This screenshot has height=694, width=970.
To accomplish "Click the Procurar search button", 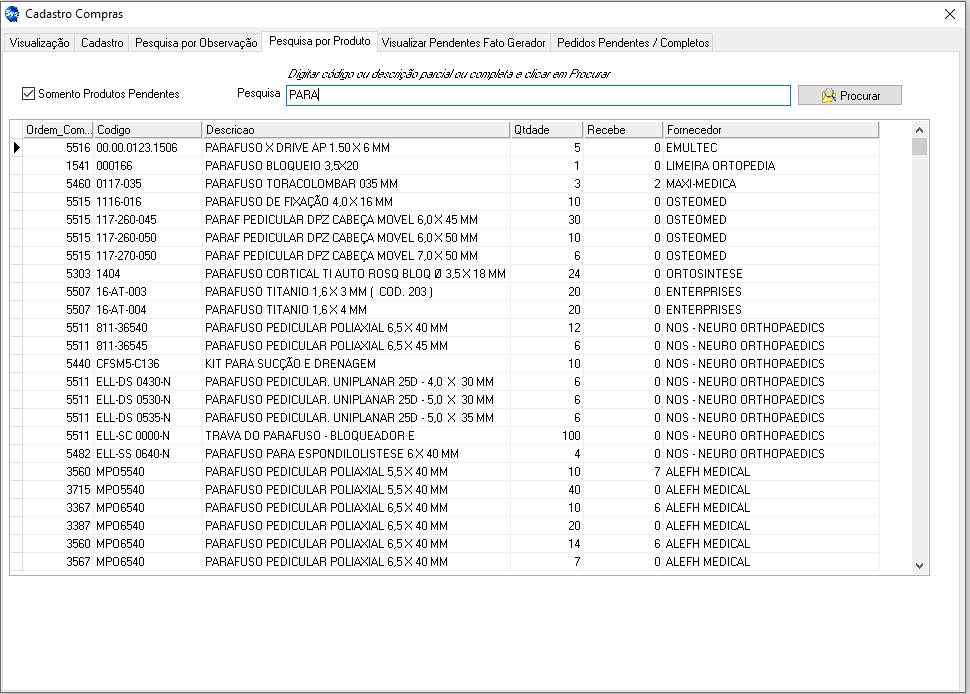I will click(850, 96).
